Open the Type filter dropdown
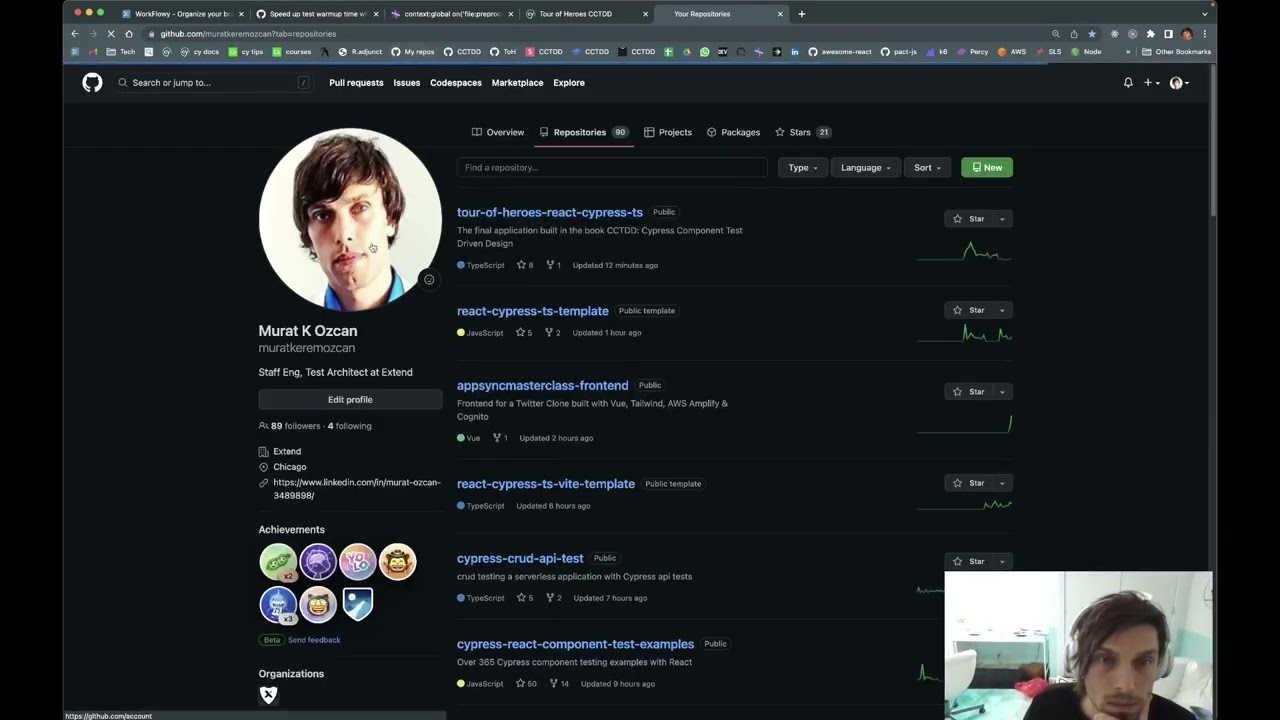The width and height of the screenshot is (1280, 720). [x=803, y=167]
